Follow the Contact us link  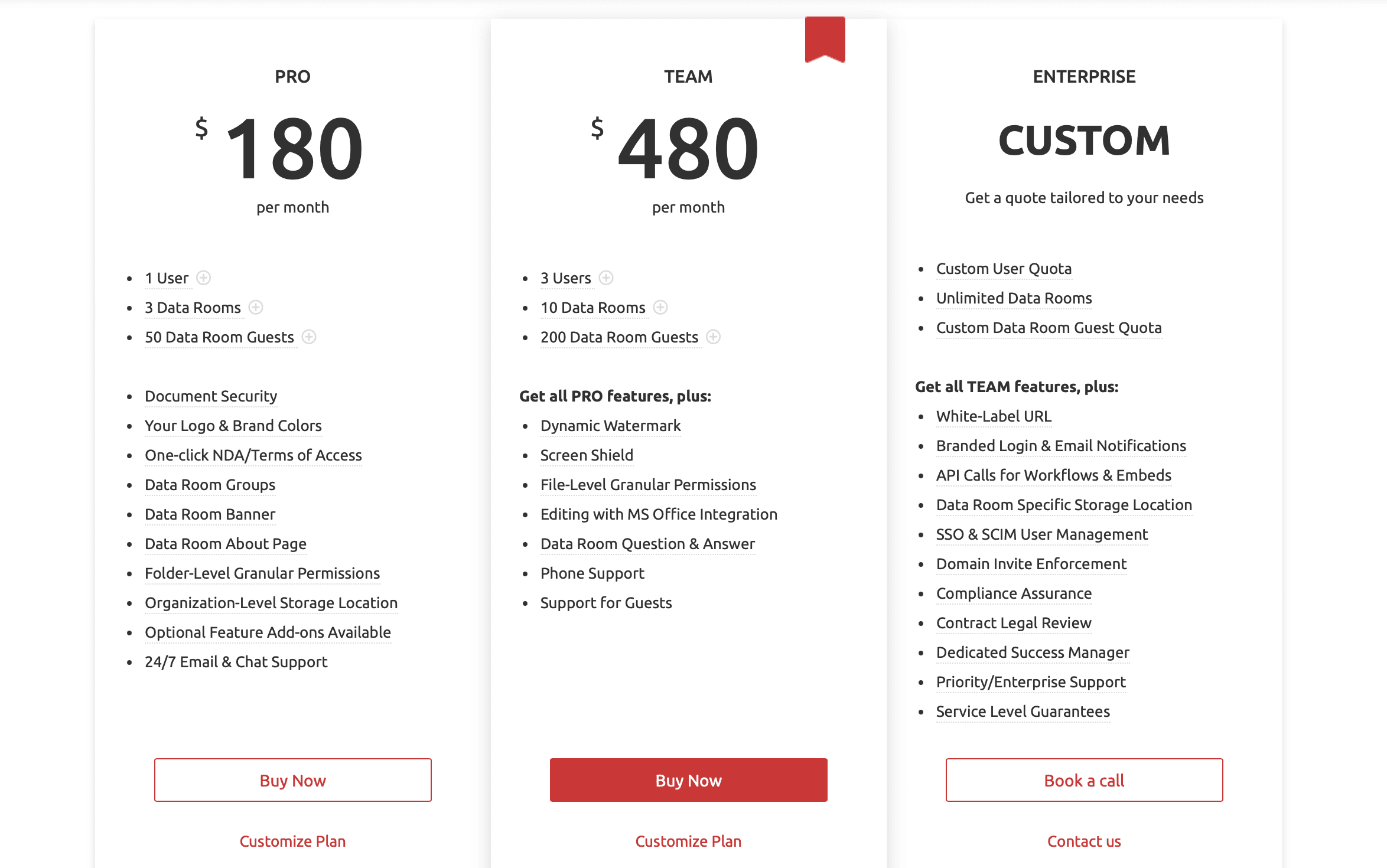click(1084, 841)
